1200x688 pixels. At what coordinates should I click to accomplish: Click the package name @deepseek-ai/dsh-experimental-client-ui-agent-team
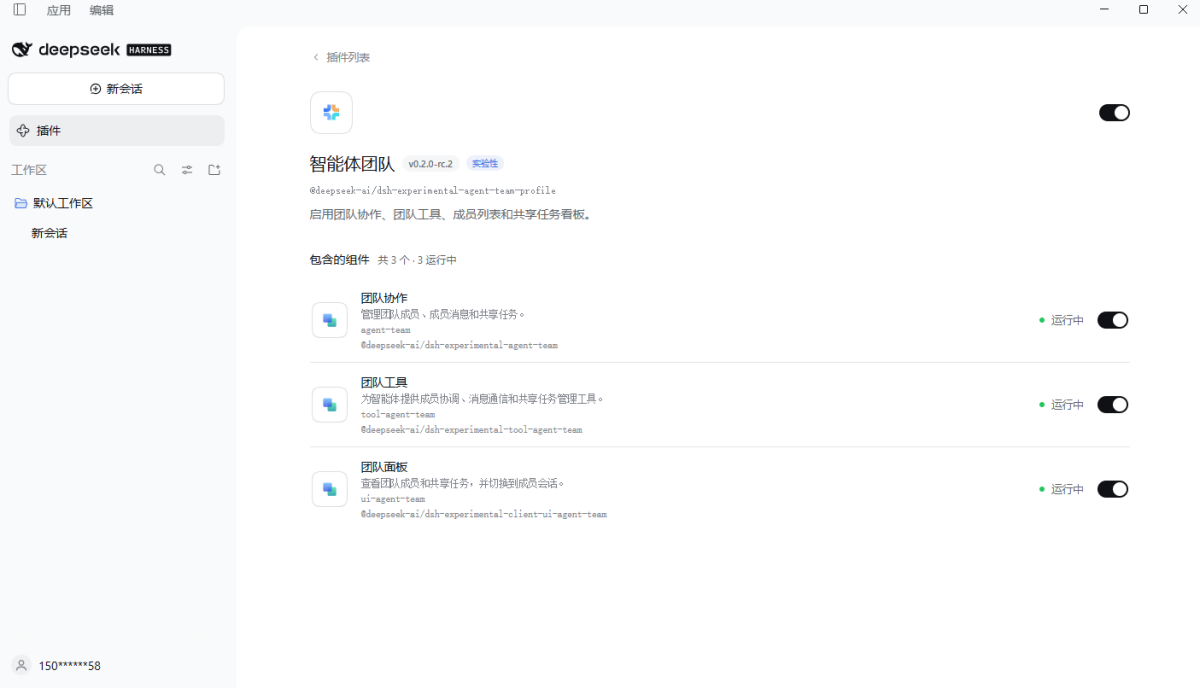click(484, 515)
